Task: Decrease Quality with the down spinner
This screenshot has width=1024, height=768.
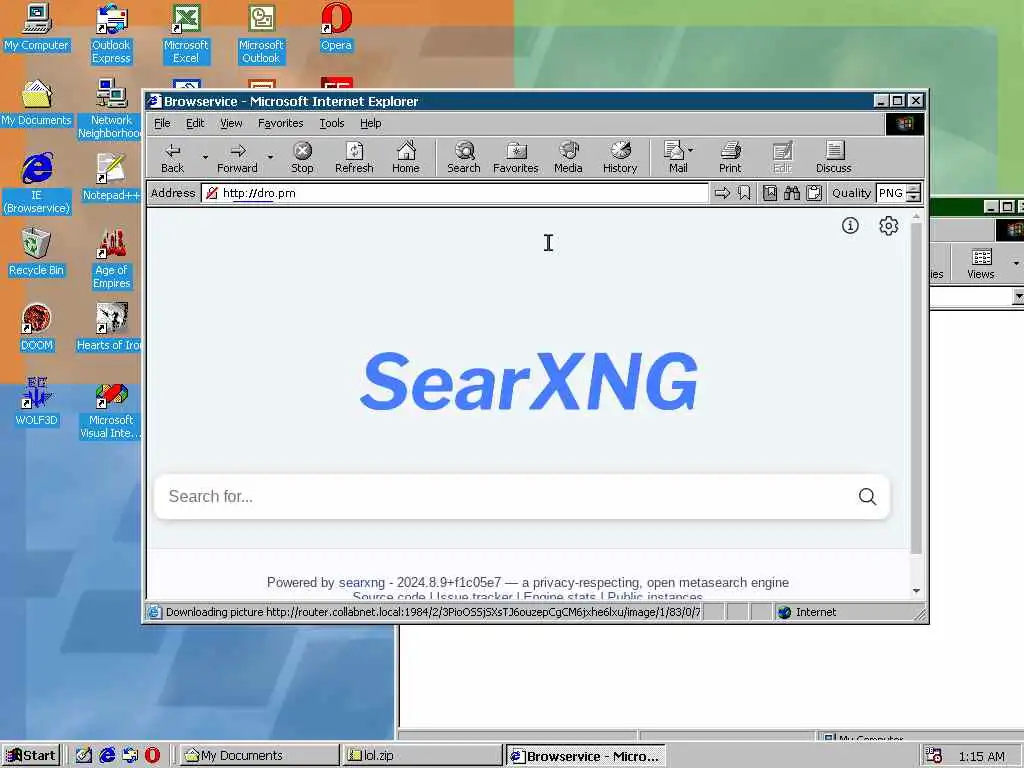Action: (914, 197)
